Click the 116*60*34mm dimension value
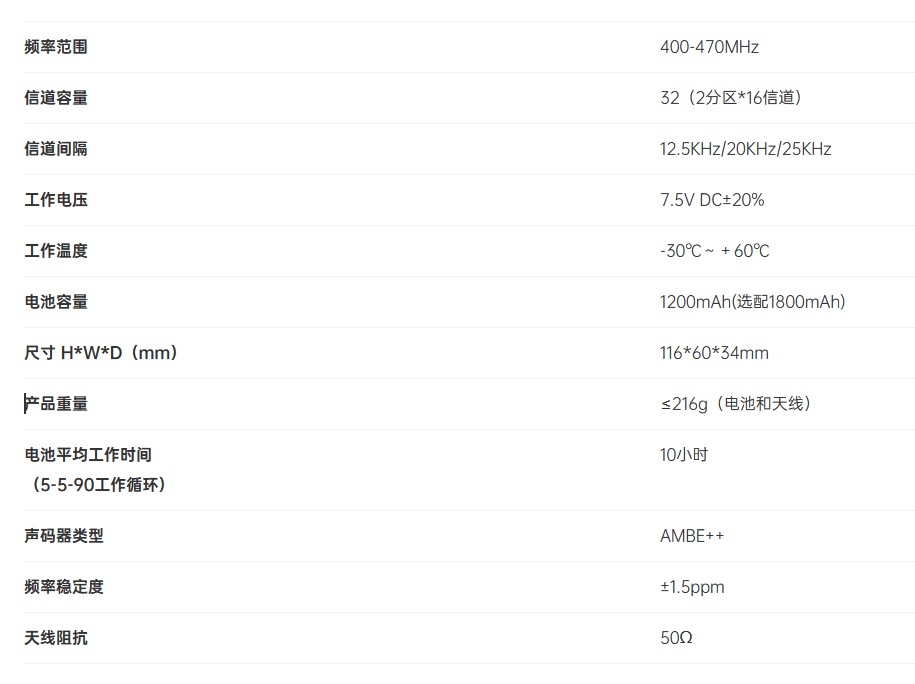Image resolution: width=915 pixels, height=684 pixels. click(714, 353)
